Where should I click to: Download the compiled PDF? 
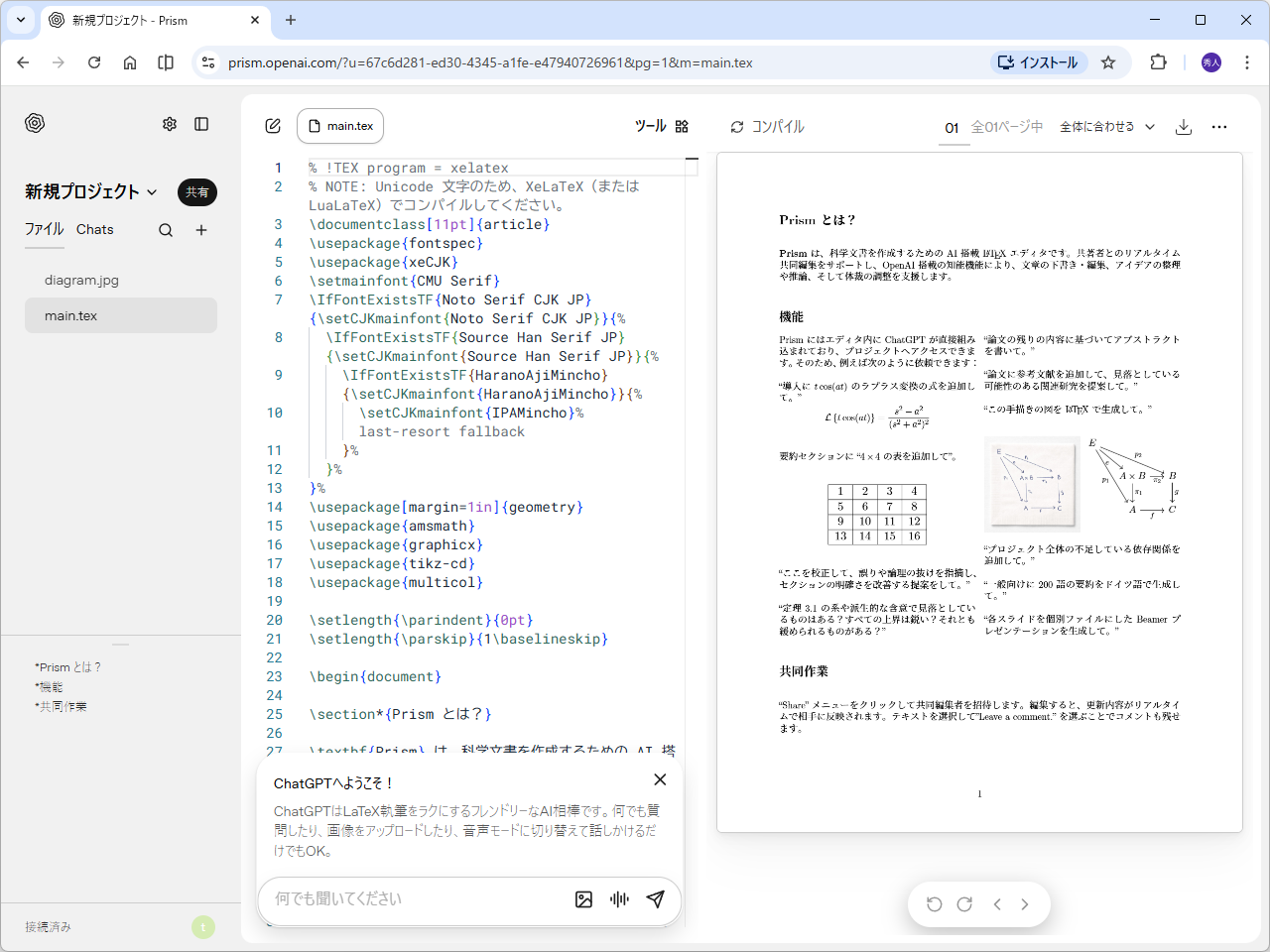pos(1183,127)
